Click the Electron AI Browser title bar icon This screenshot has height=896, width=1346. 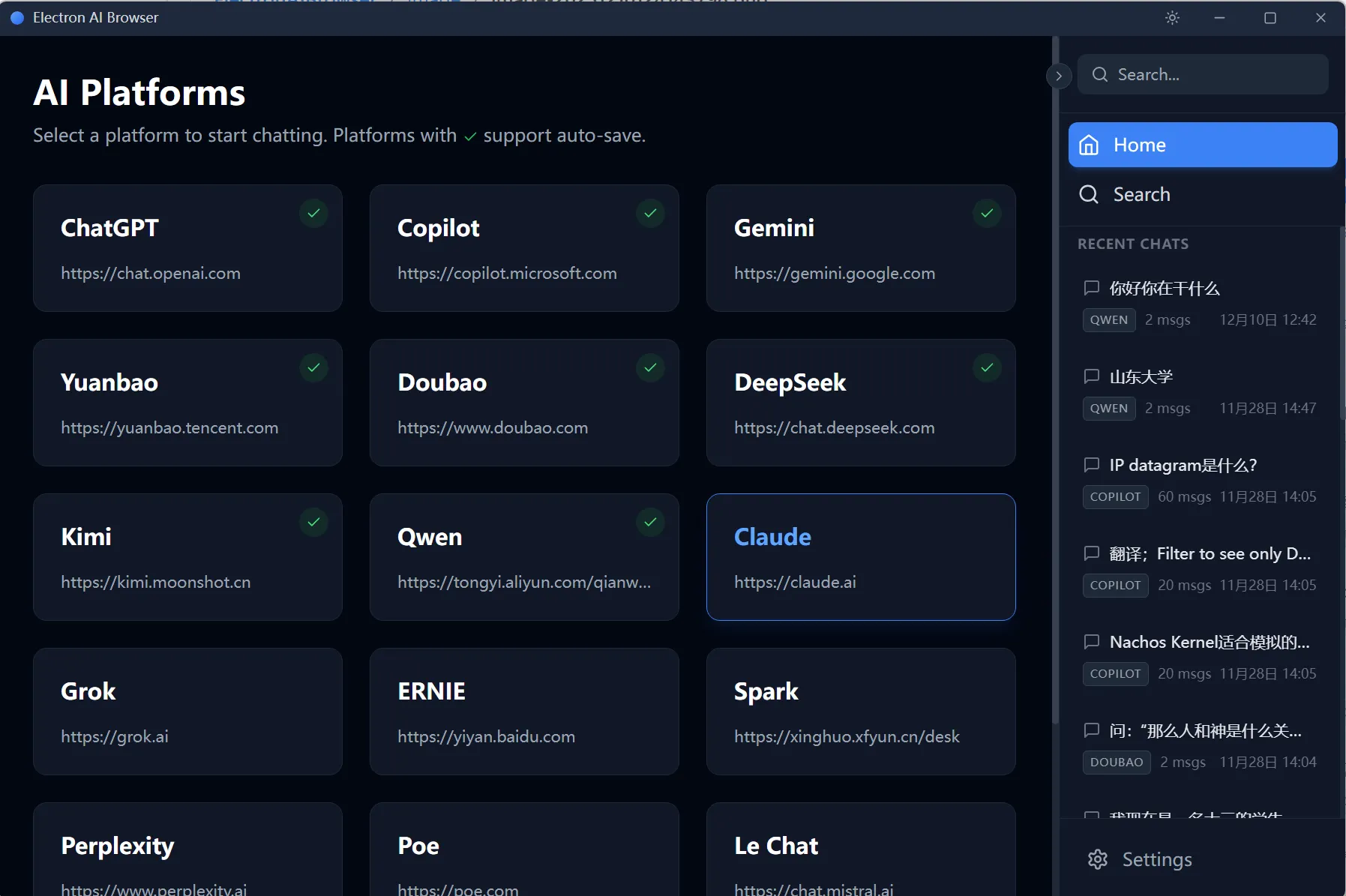16,17
